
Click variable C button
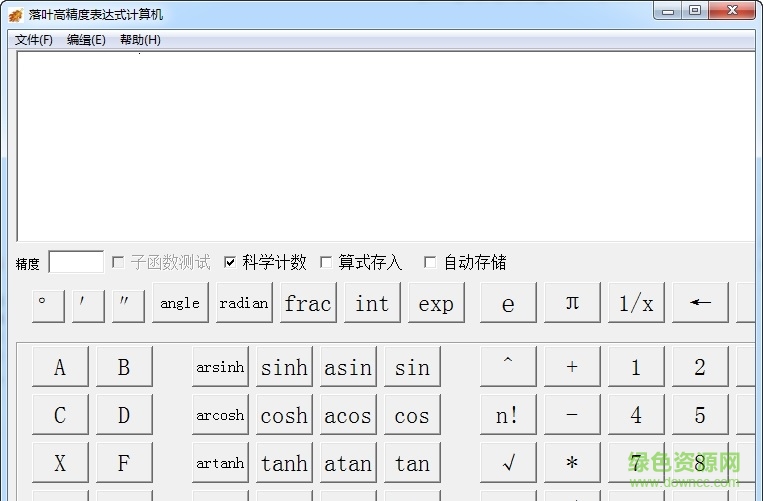[60, 414]
